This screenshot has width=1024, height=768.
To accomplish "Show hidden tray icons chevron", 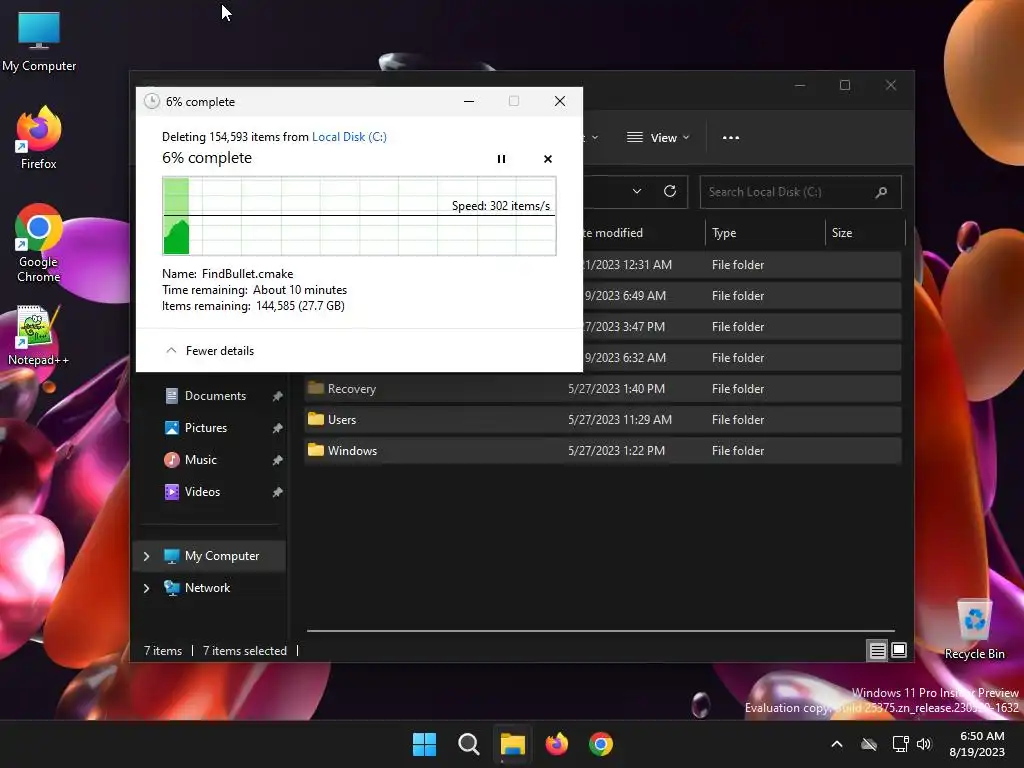I will (x=837, y=744).
